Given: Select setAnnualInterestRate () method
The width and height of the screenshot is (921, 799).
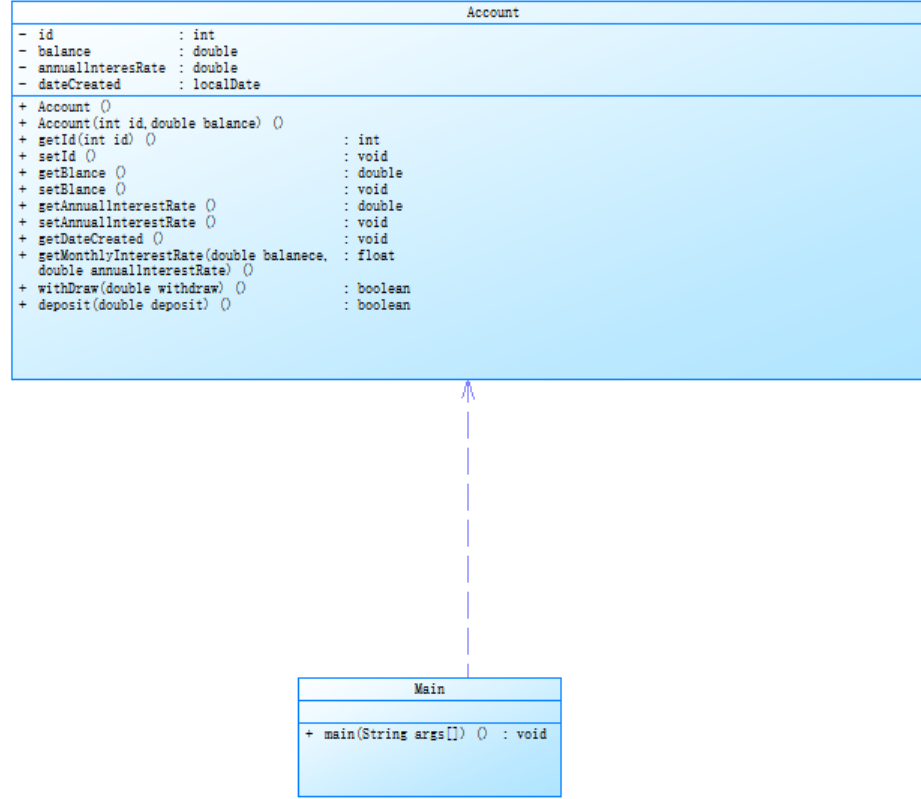Looking at the screenshot, I should click(203, 222).
